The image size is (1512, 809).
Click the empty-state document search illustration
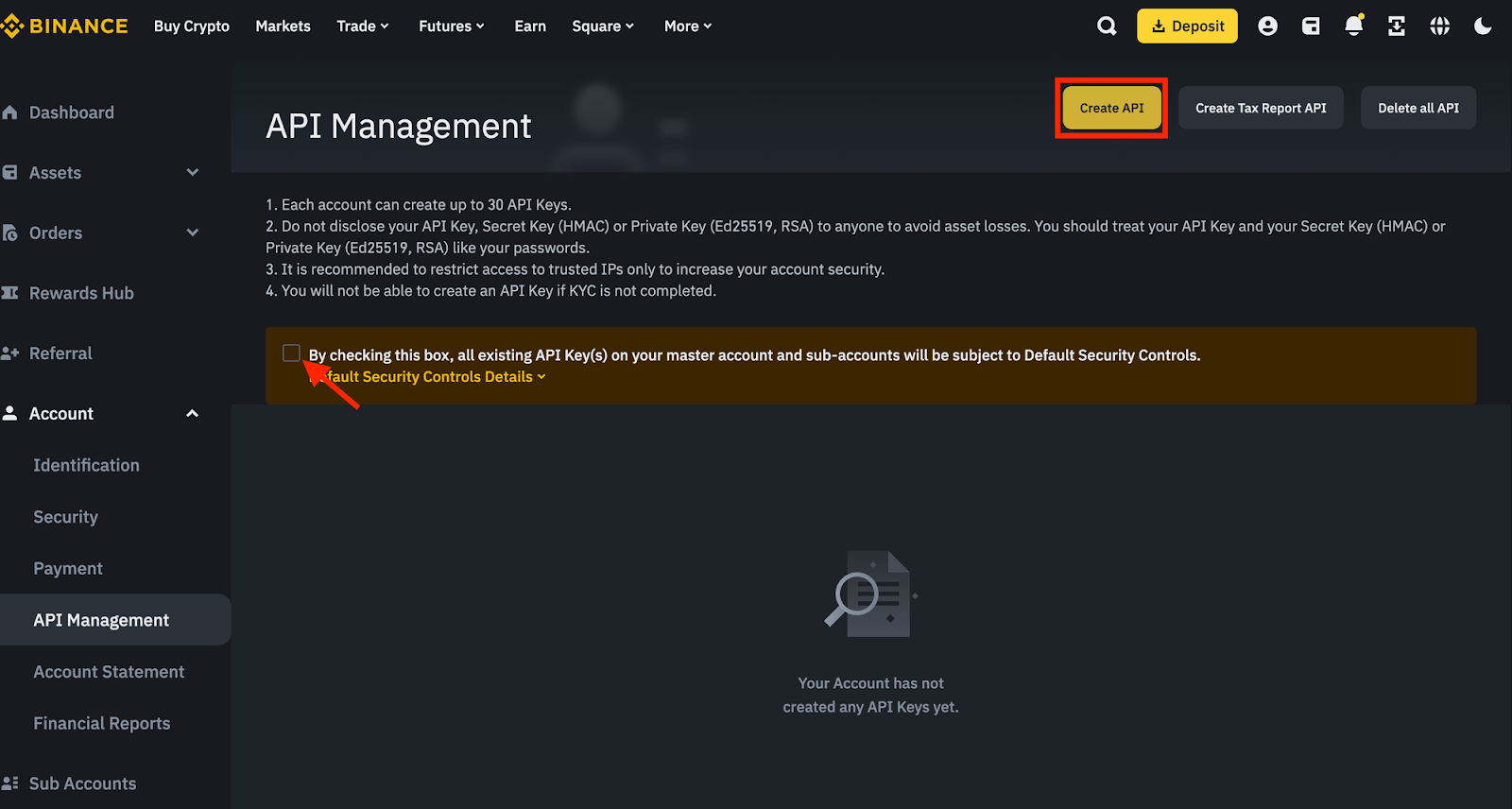tap(871, 594)
